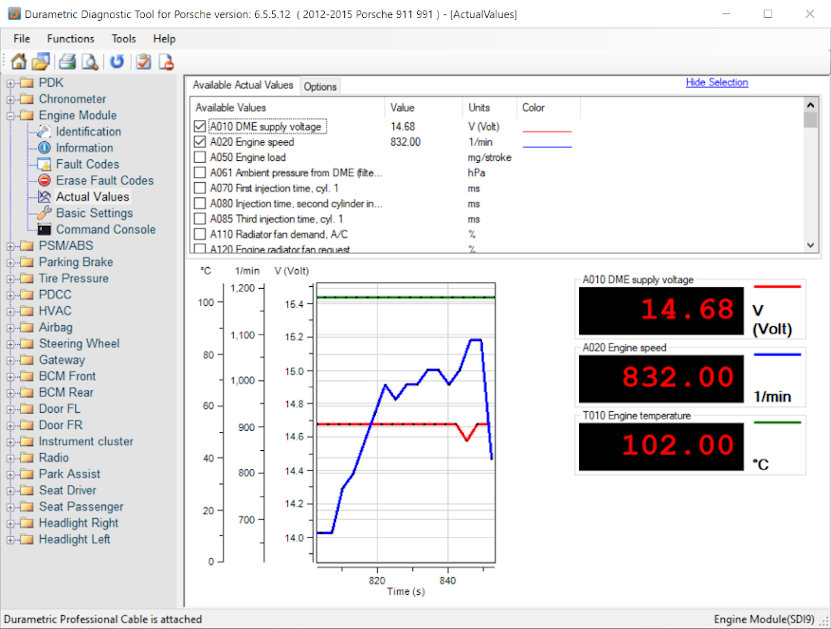Open the Information item icon
The width and height of the screenshot is (831, 629).
(45, 148)
